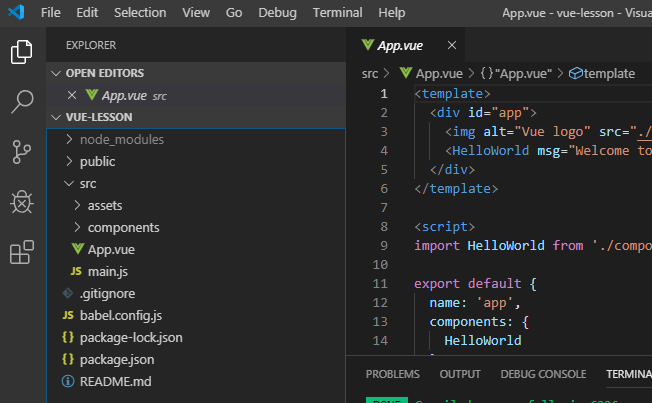Click Vue icon beside App.vue in src folder
This screenshot has width=652, height=403.
click(78, 249)
